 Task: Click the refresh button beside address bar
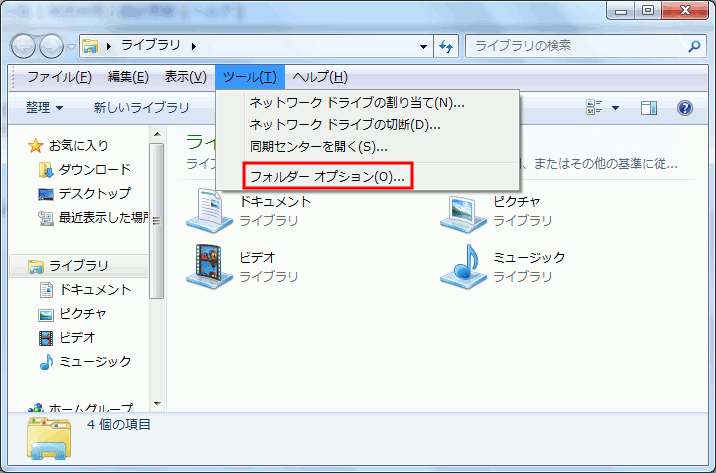click(447, 46)
